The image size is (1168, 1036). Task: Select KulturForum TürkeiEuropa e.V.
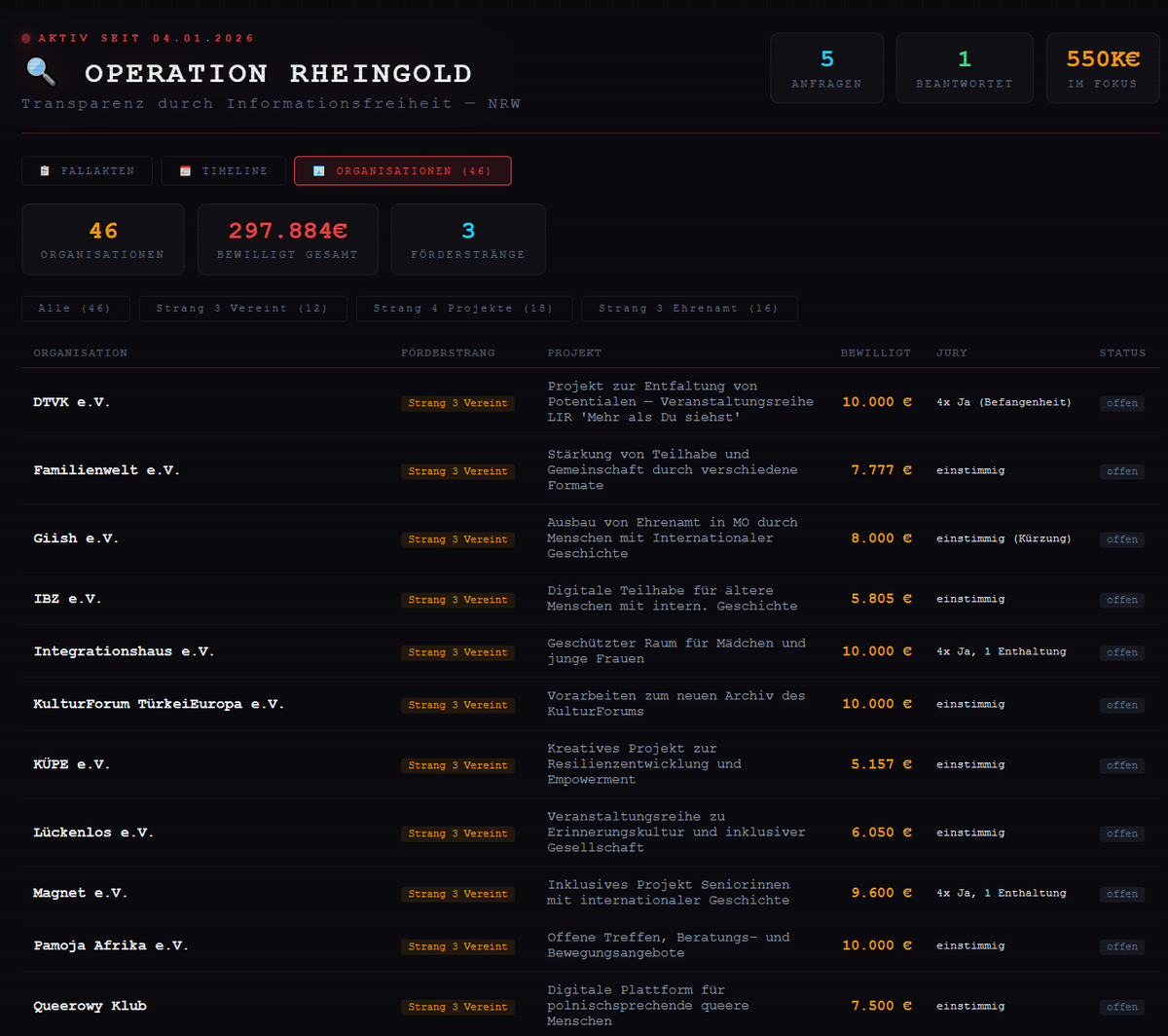(x=160, y=704)
